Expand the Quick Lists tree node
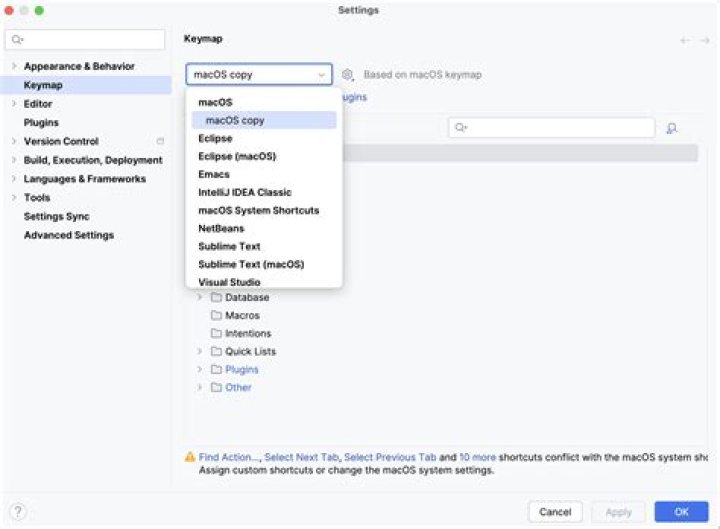720x529 pixels. pyautogui.click(x=200, y=351)
